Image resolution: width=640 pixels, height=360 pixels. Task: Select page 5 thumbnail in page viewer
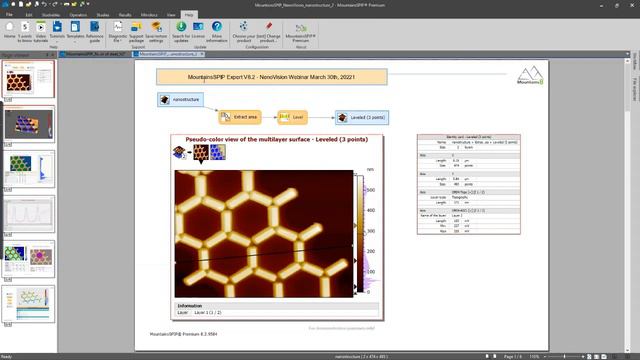click(x=28, y=259)
